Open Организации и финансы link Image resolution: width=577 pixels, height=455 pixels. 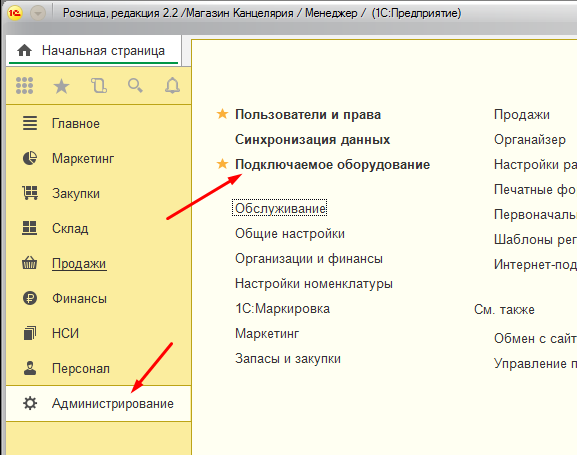tap(309, 259)
